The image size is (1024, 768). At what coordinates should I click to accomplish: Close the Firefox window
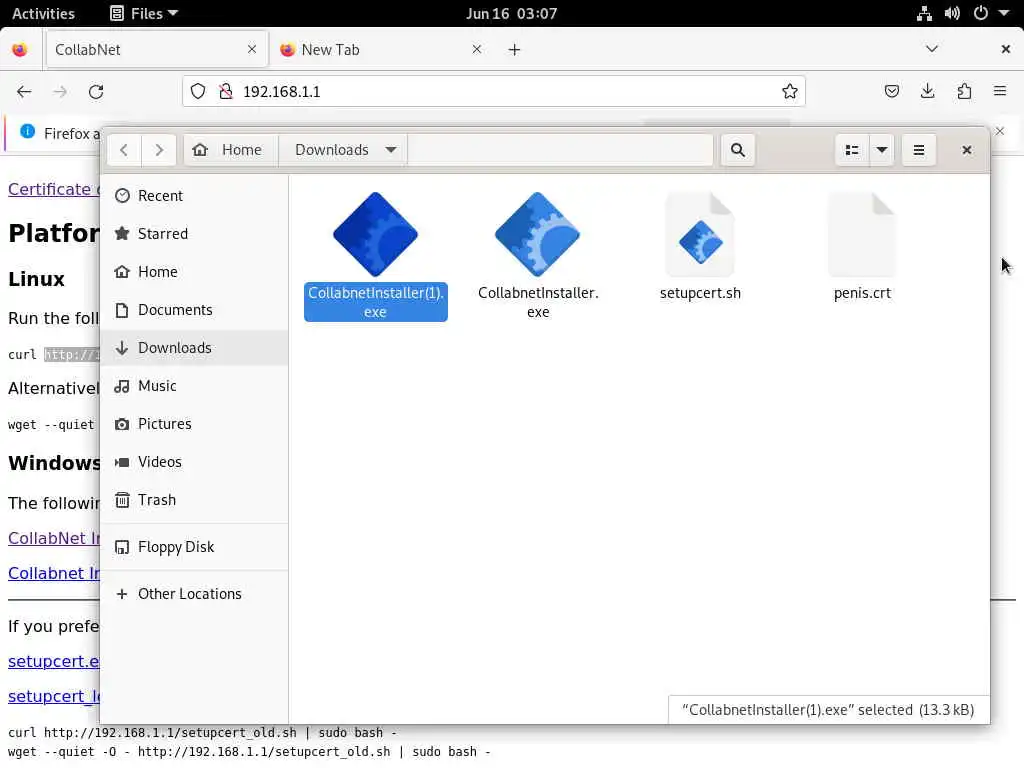tap(1006, 49)
